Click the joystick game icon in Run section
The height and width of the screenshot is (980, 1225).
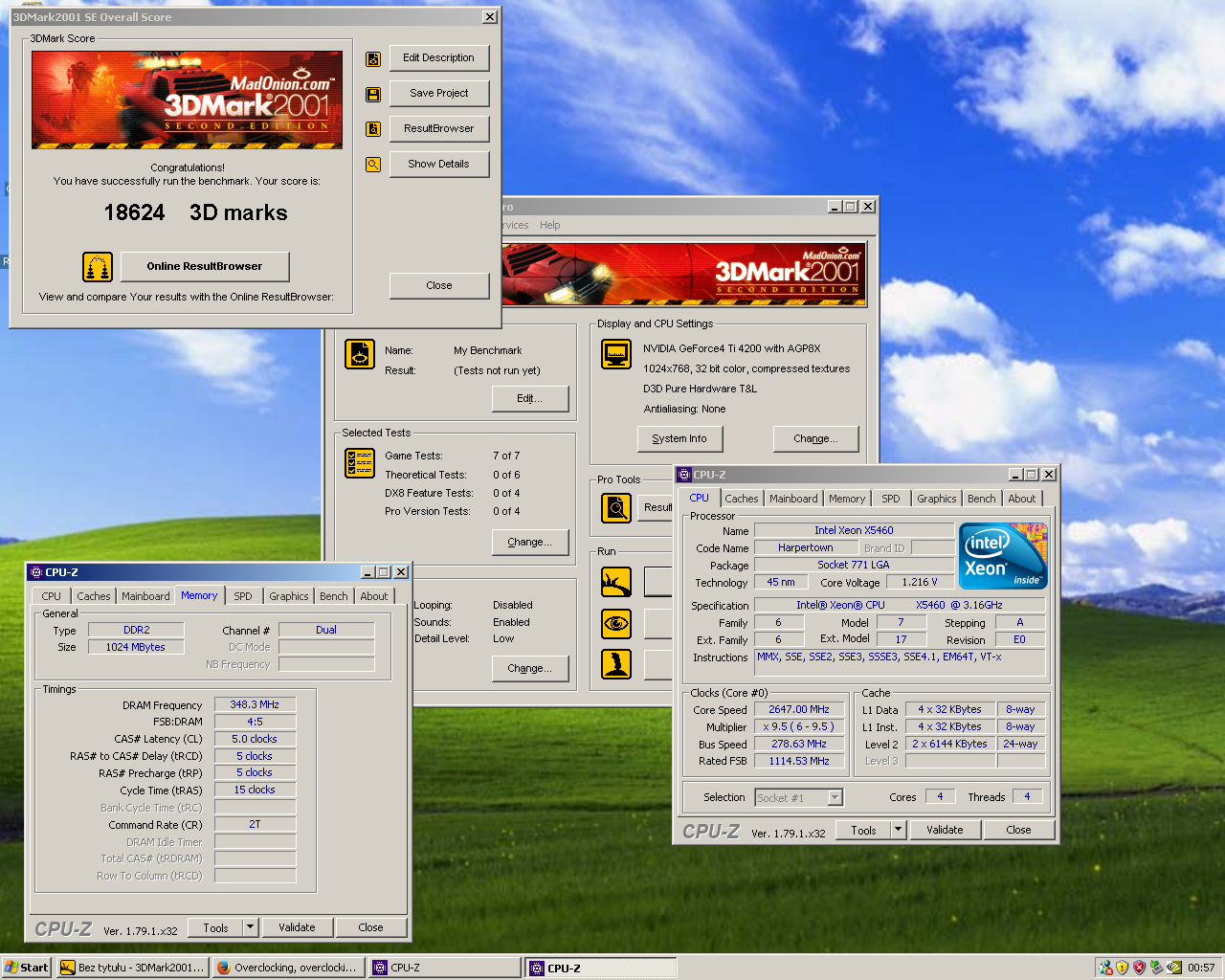616,664
